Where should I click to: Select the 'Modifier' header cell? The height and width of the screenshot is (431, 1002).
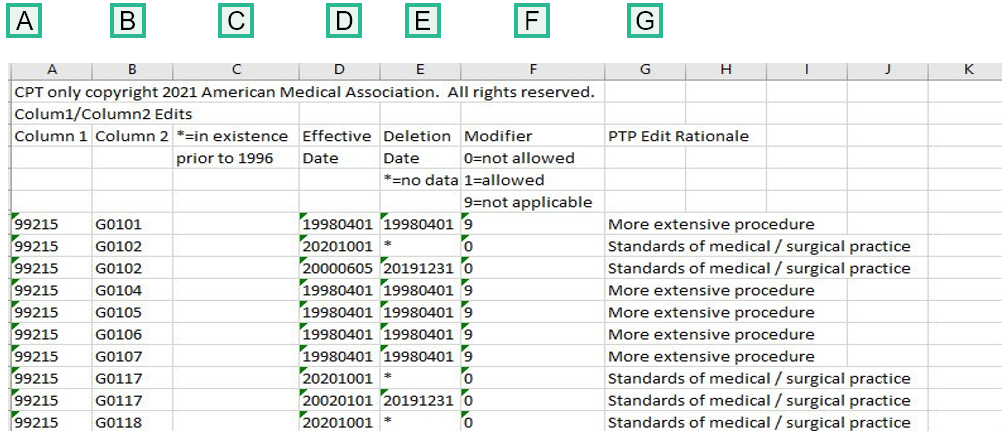point(498,136)
